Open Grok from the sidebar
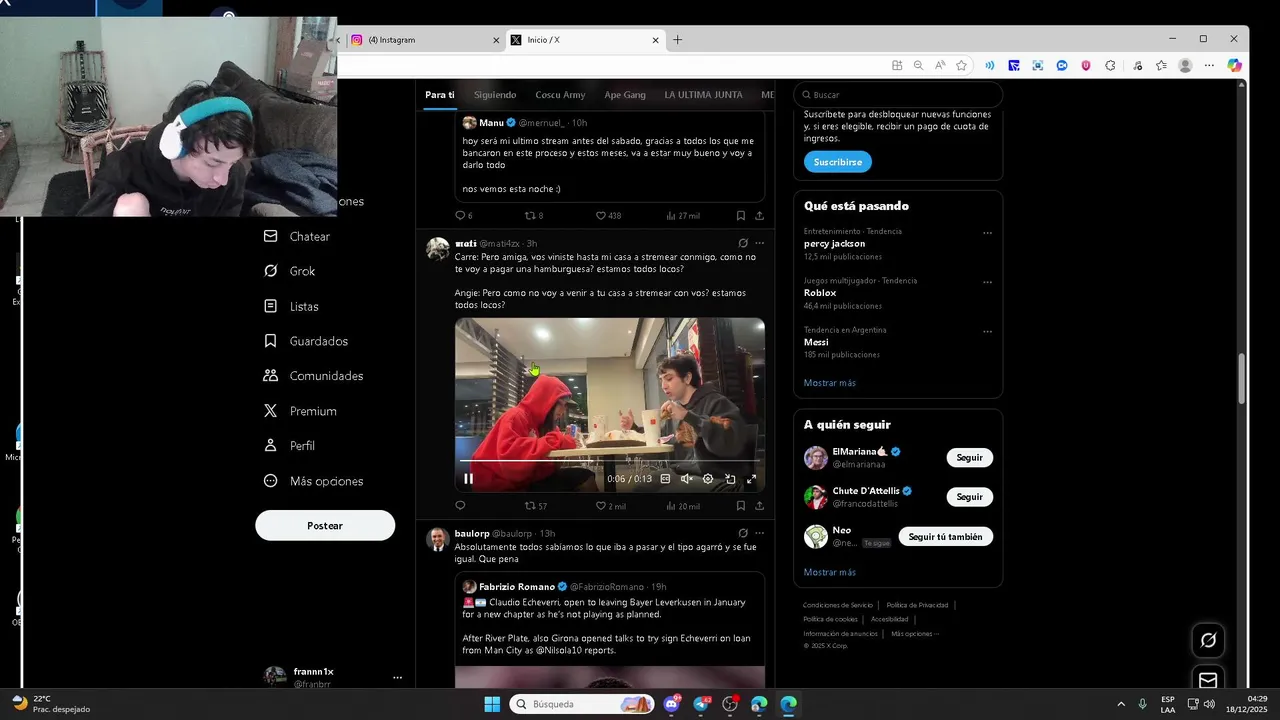The width and height of the screenshot is (1280, 720). pyautogui.click(x=290, y=271)
